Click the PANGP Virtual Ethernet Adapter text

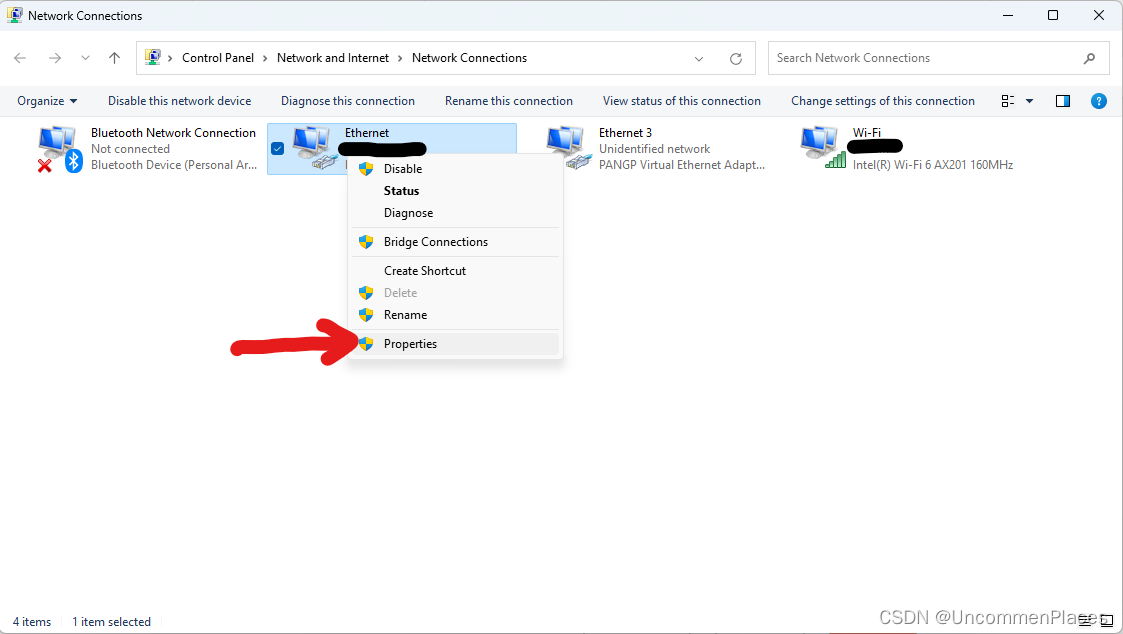click(x=682, y=165)
